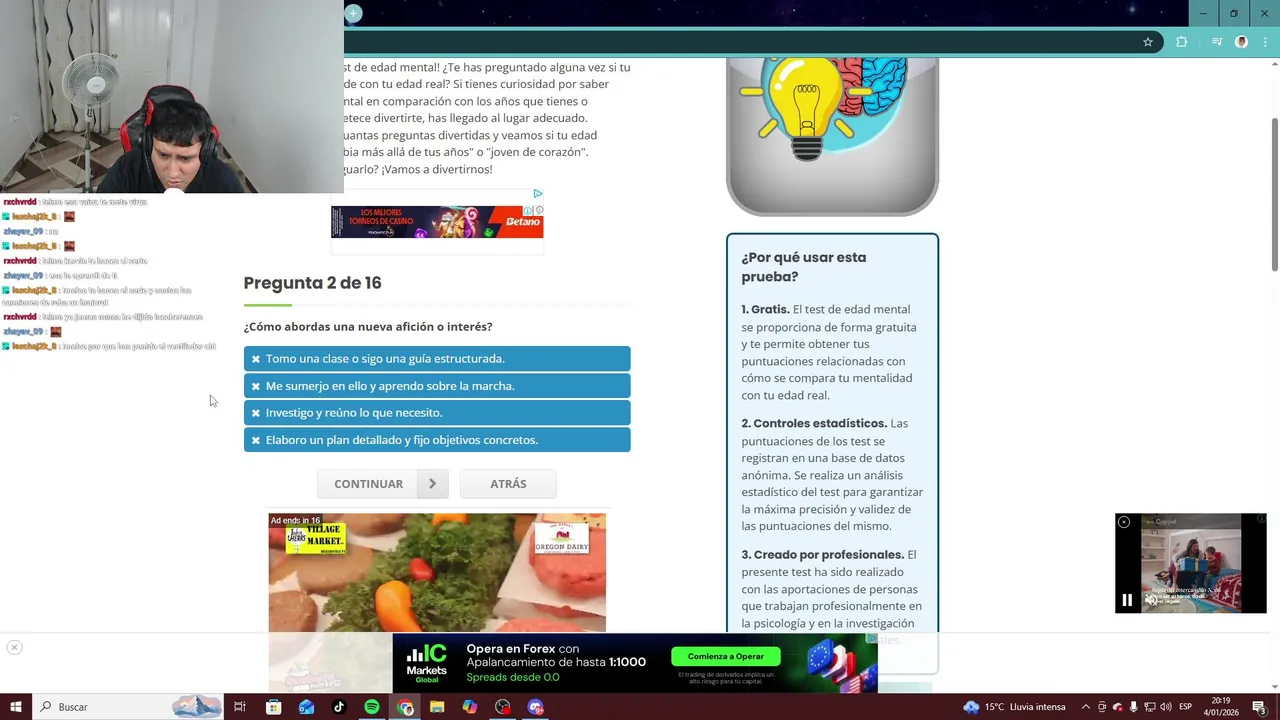The image size is (1280, 720).
Task: Open the purple app icon on the taskbar
Action: (536, 707)
